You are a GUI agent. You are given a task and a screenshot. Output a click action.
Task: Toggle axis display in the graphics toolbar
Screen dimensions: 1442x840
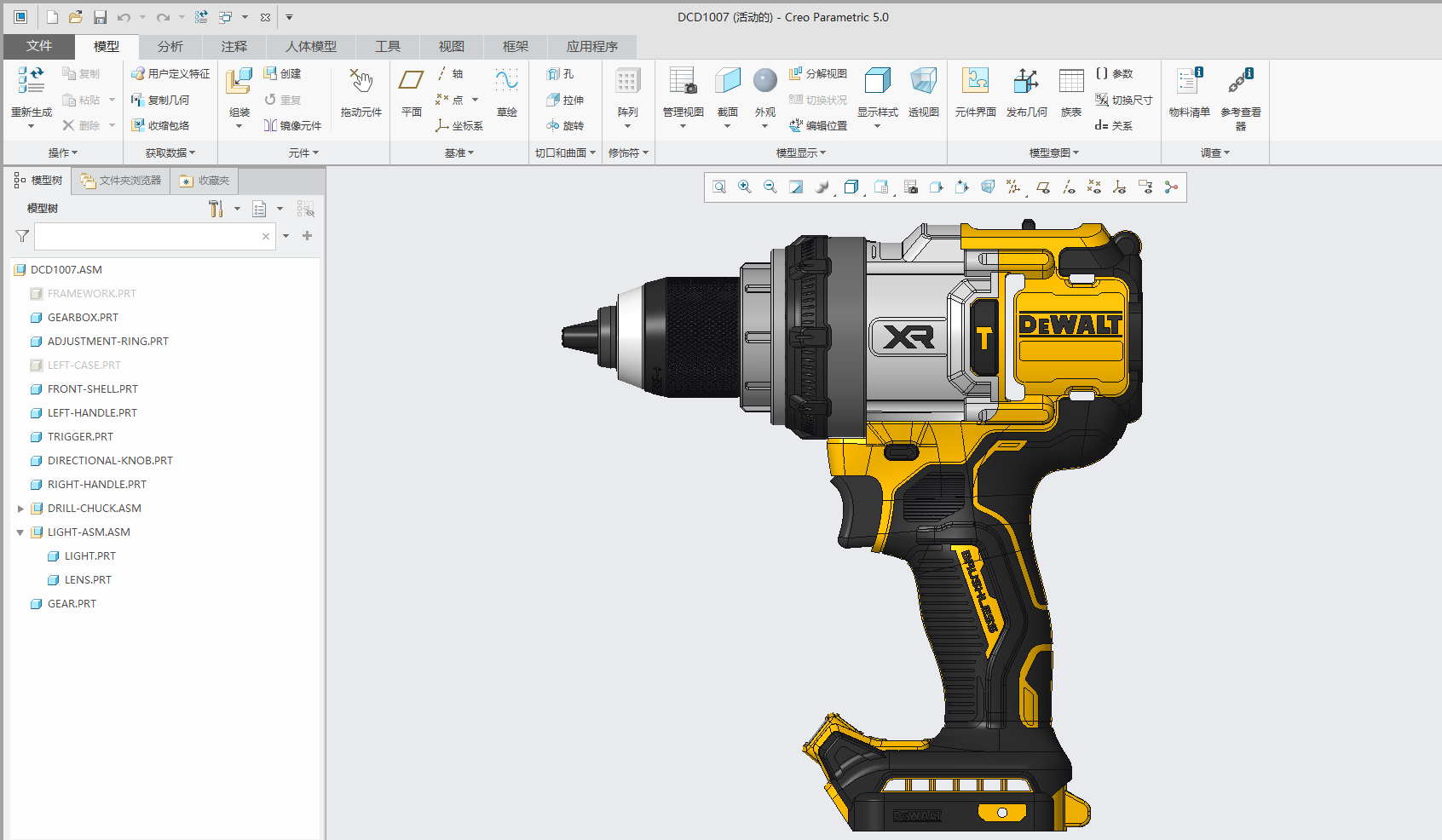(1068, 187)
